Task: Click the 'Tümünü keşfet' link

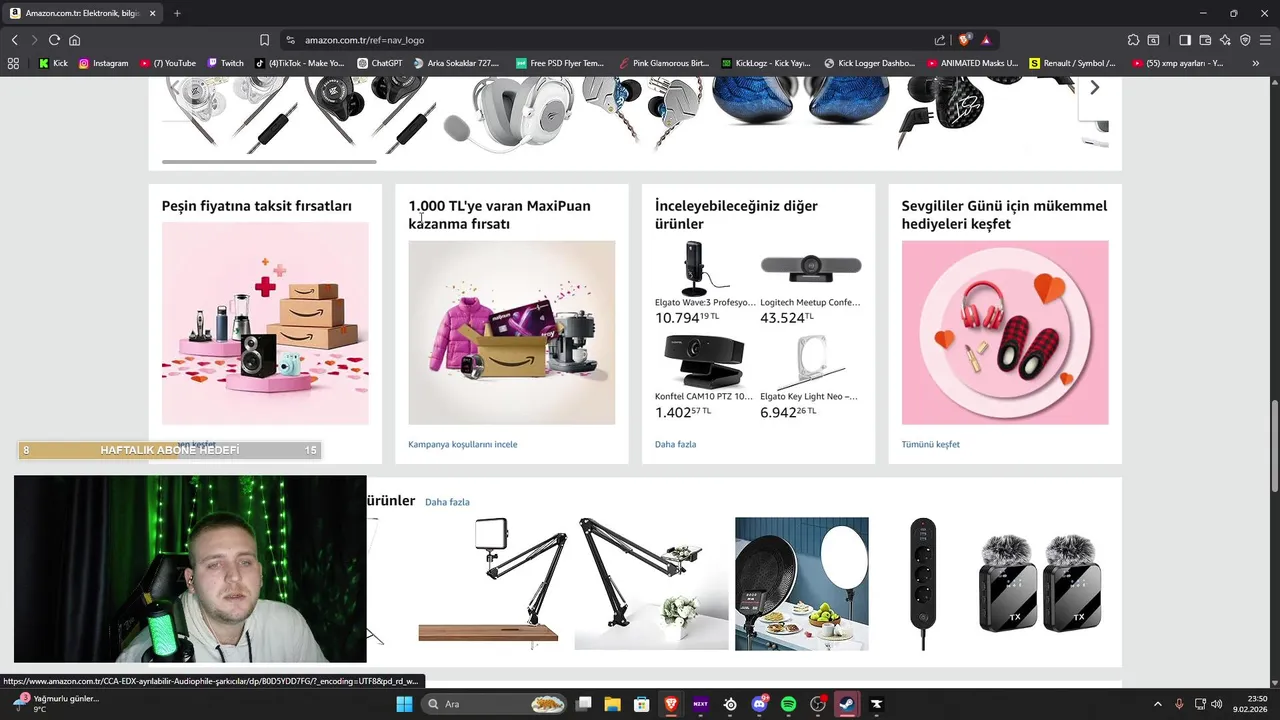Action: (x=930, y=444)
